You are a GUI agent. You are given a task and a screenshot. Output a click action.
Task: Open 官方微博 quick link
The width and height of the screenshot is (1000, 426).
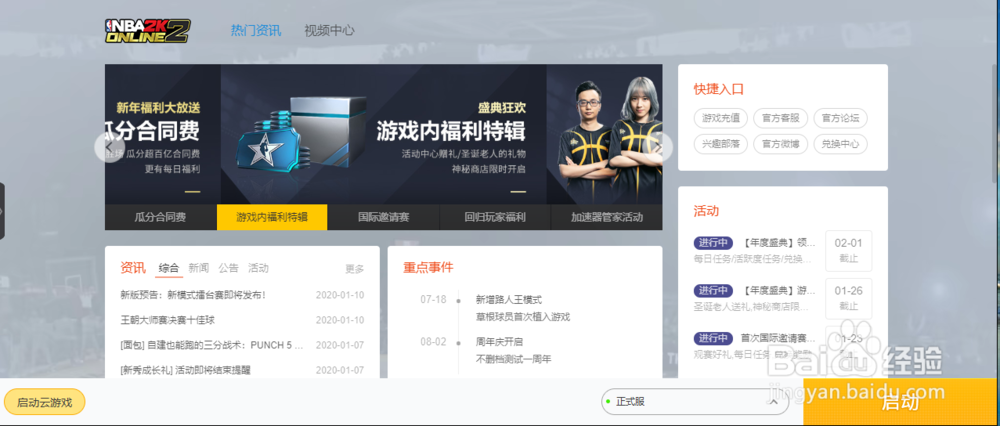tap(781, 144)
